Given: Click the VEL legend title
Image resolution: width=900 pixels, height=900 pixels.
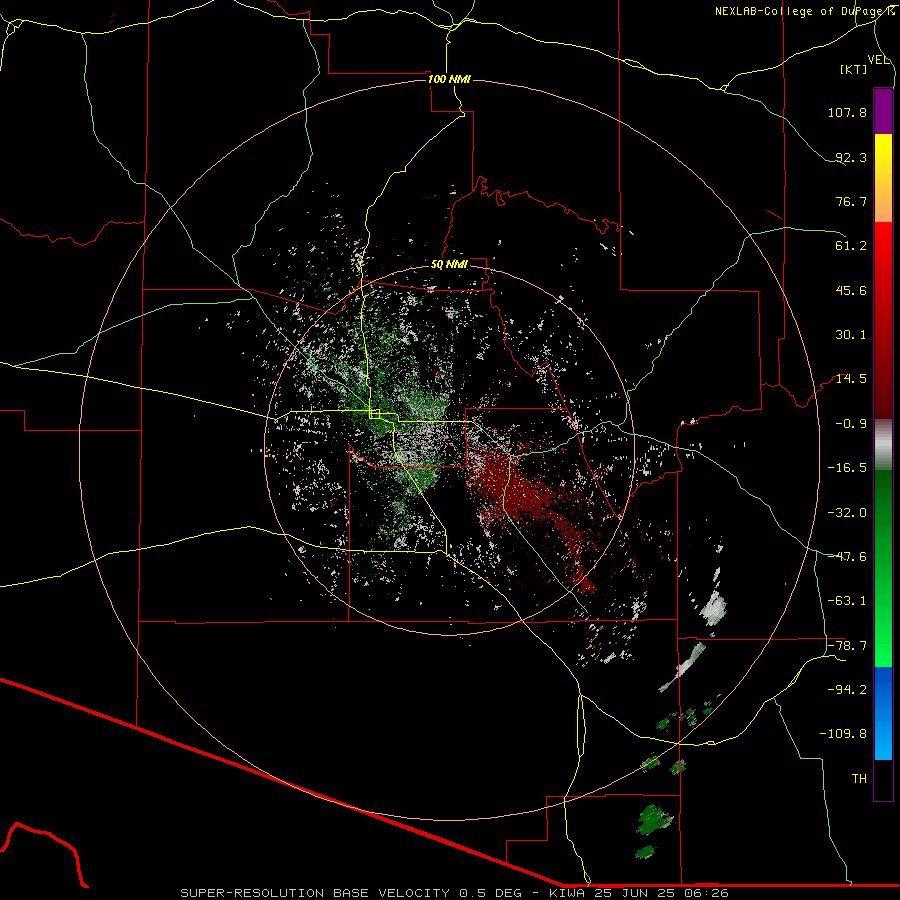Looking at the screenshot, I should [x=878, y=60].
